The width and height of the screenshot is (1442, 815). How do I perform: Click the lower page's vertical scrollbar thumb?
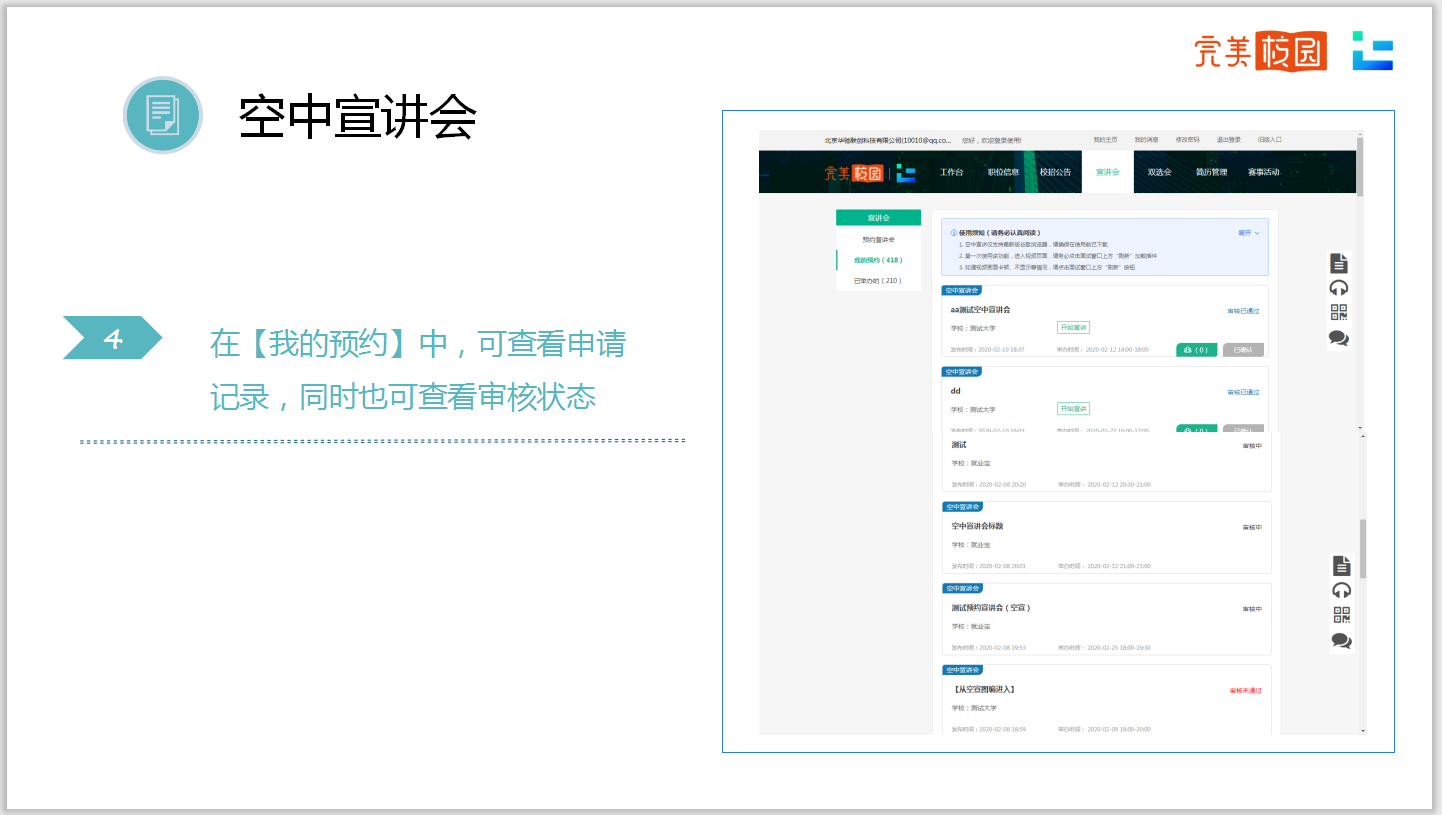pyautogui.click(x=1362, y=548)
